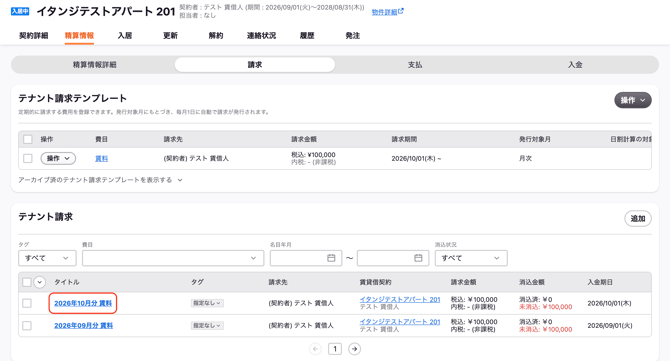Open the 2026年10月分 賃料 invoice link
Screen dimensions: 670x361
(x=83, y=303)
